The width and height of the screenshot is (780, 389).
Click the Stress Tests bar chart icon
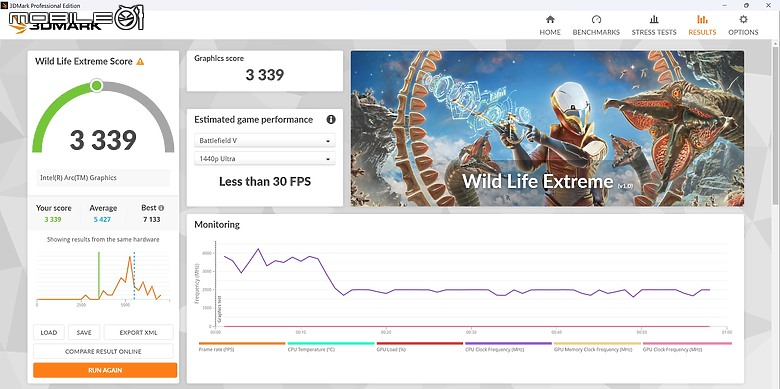coord(654,19)
